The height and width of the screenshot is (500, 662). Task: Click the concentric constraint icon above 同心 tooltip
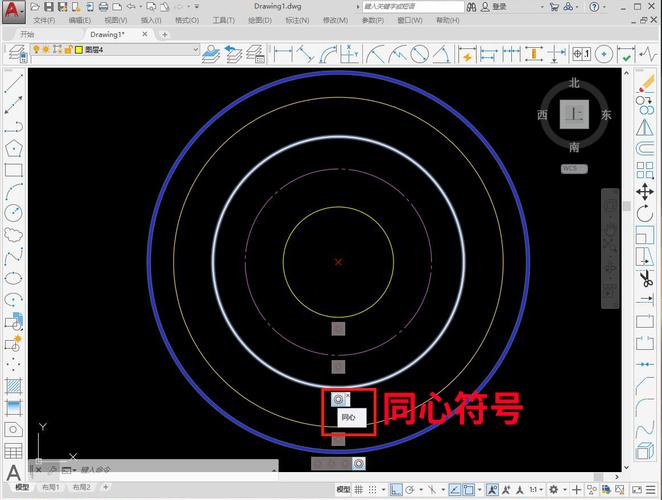pyautogui.click(x=338, y=399)
